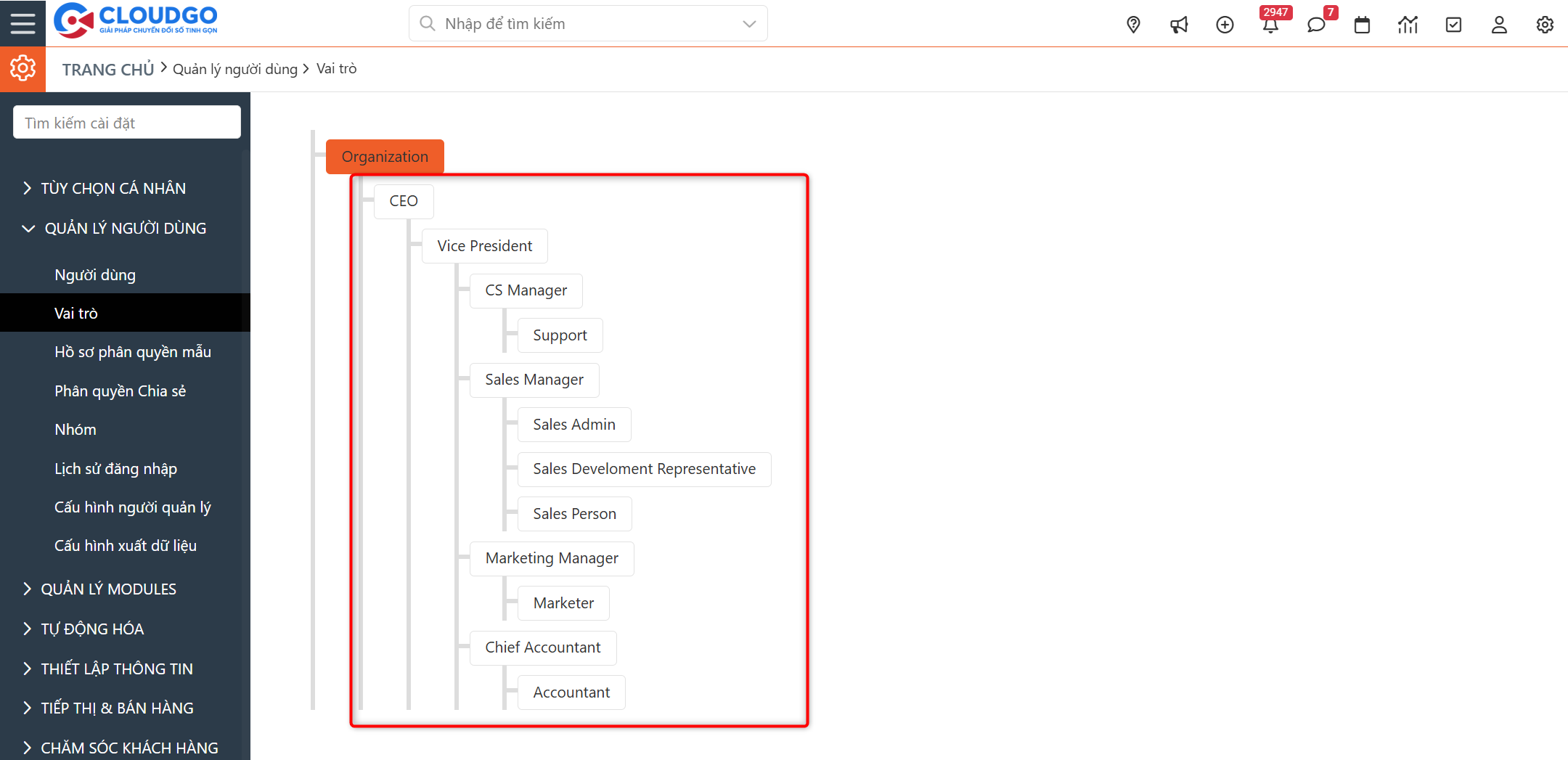Open chat messages icon showing 7 unread
The height and width of the screenshot is (760, 1568).
tap(1317, 24)
